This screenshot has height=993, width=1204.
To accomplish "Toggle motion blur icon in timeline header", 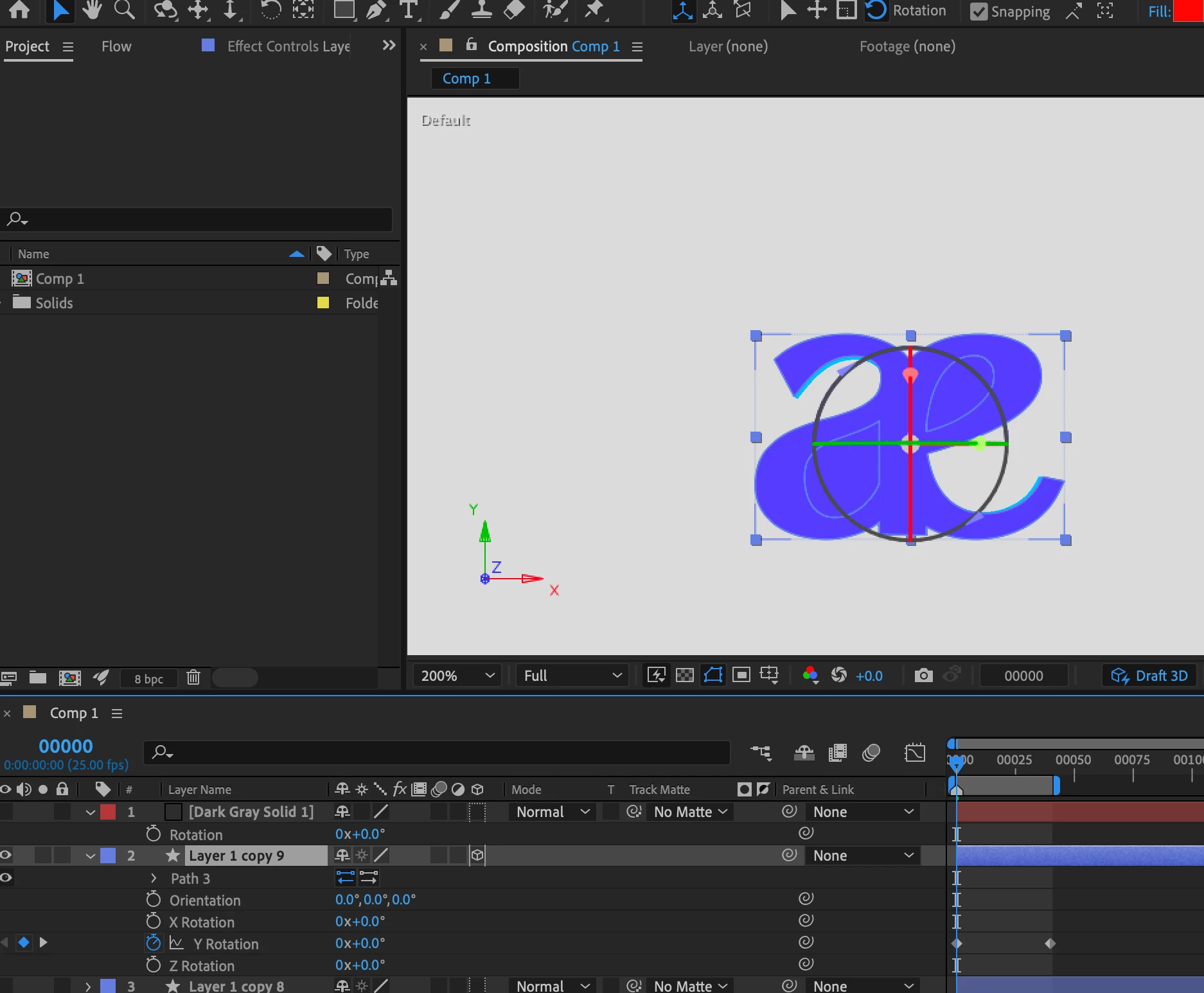I will pos(871,752).
